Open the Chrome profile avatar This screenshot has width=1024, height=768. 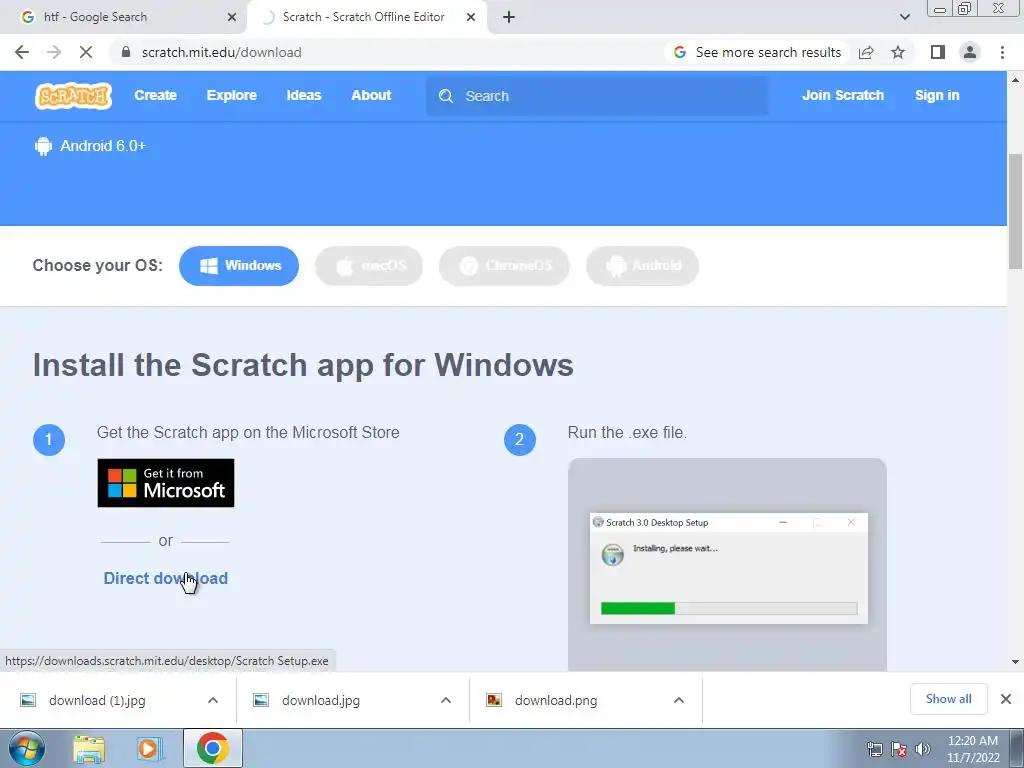pos(970,52)
